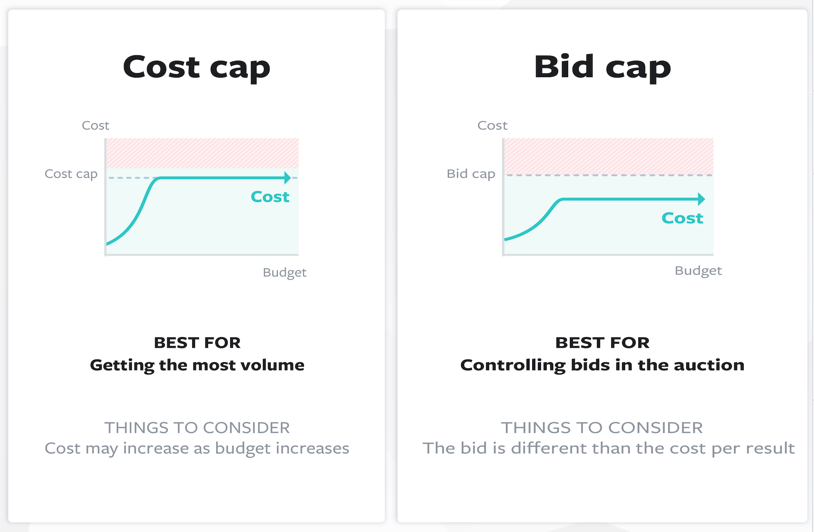Click 'Controlling bids in the auction' text

[602, 365]
